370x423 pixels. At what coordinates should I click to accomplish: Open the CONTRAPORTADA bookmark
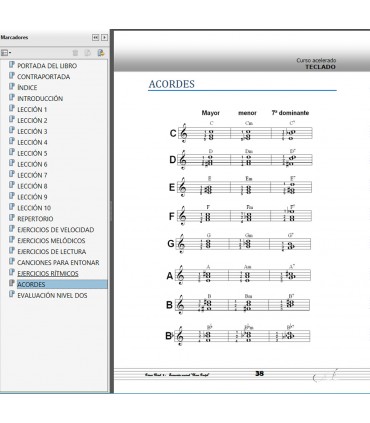pyautogui.click(x=44, y=77)
